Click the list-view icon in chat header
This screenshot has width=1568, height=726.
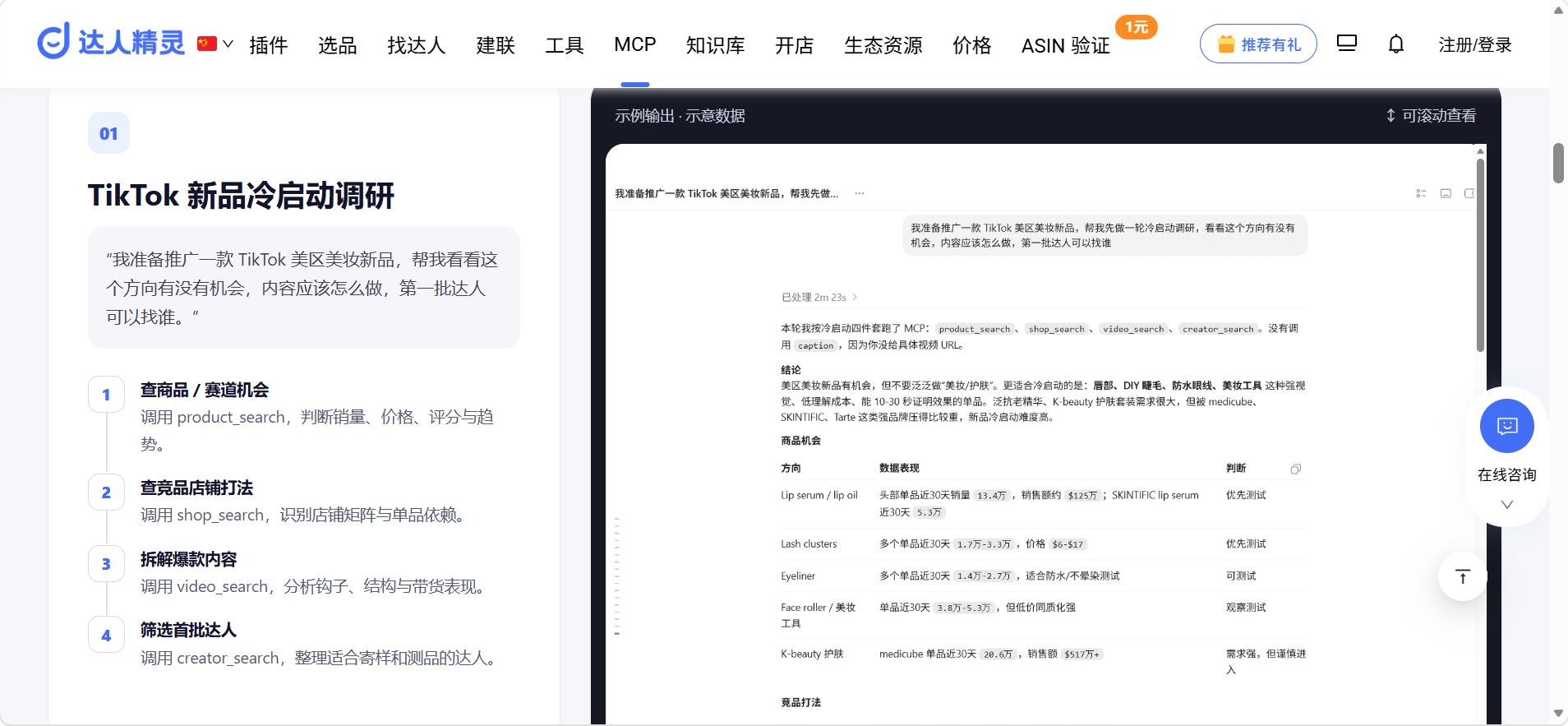(1421, 193)
